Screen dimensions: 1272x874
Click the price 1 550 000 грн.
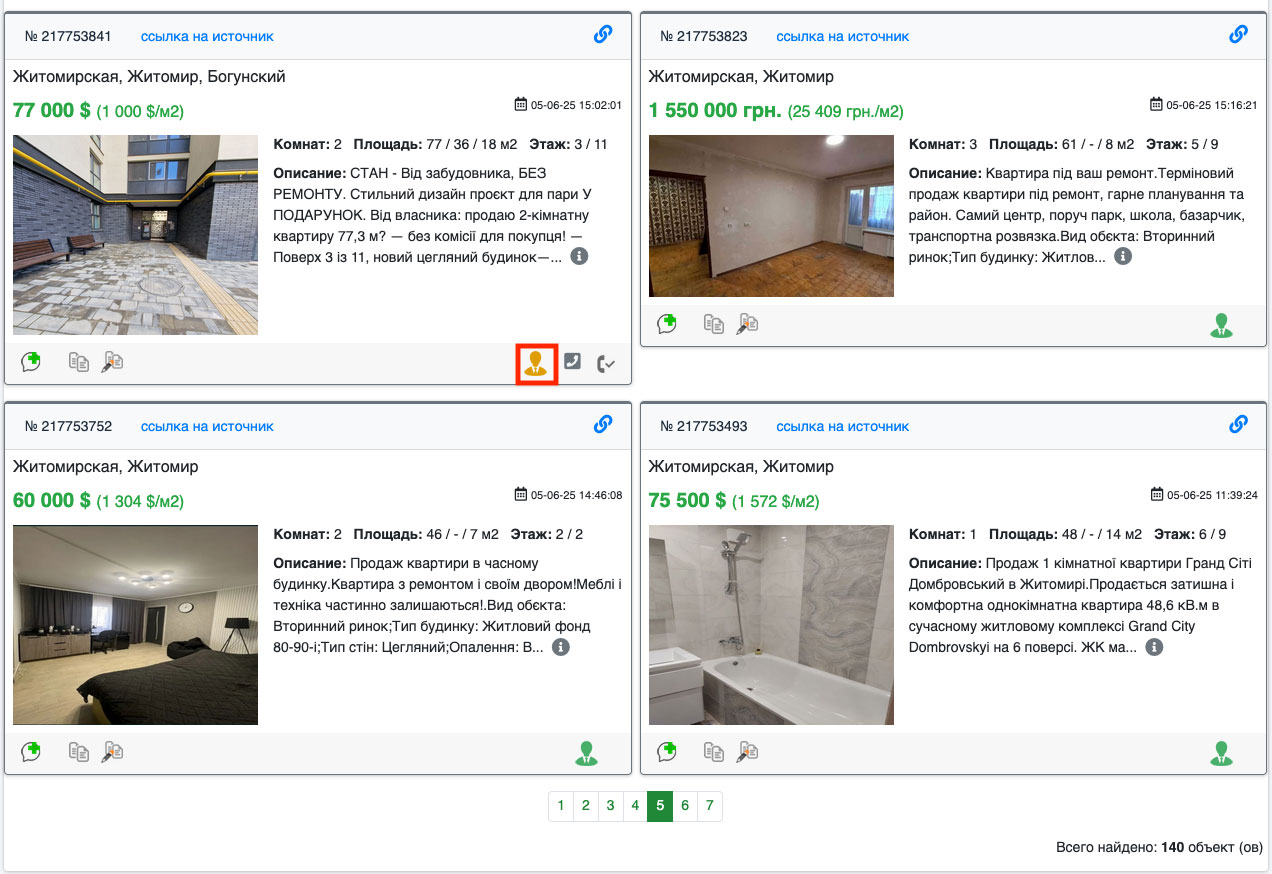coord(715,110)
